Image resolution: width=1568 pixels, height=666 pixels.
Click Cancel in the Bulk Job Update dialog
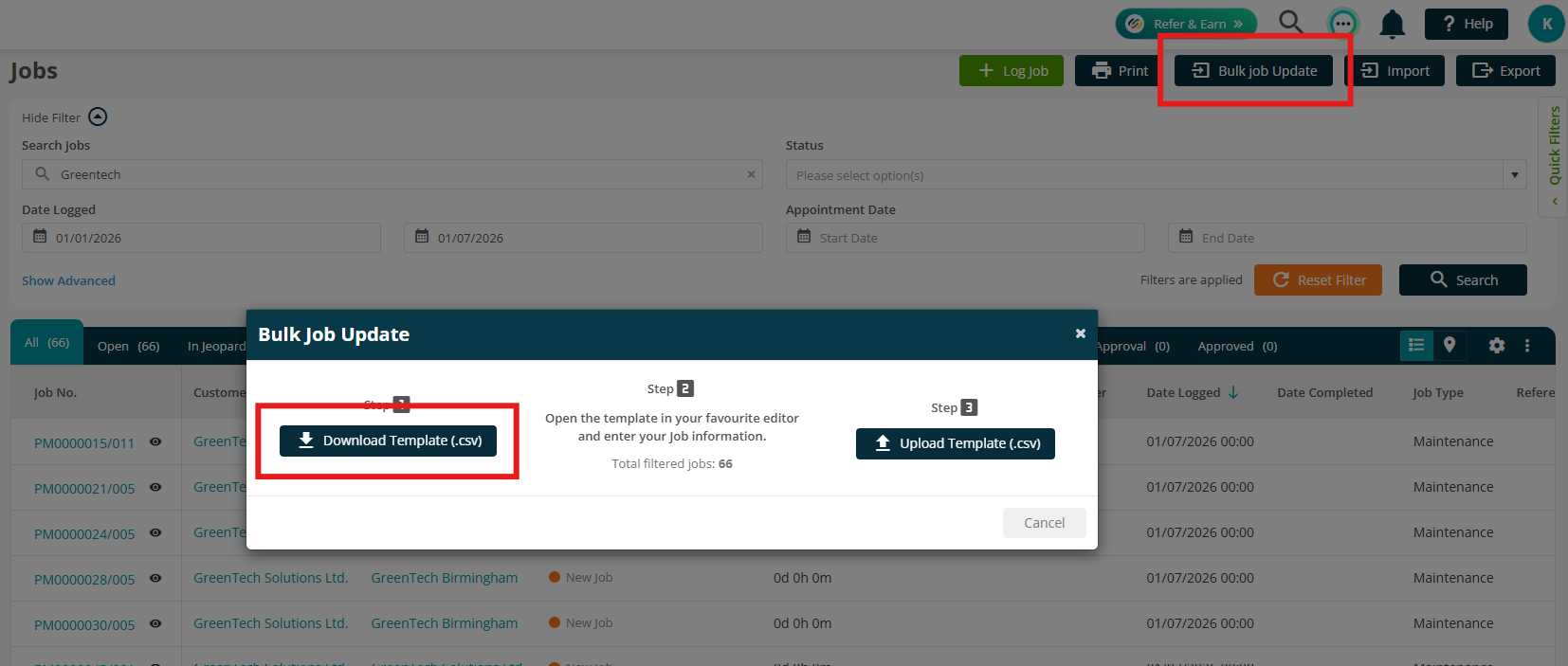tap(1045, 523)
